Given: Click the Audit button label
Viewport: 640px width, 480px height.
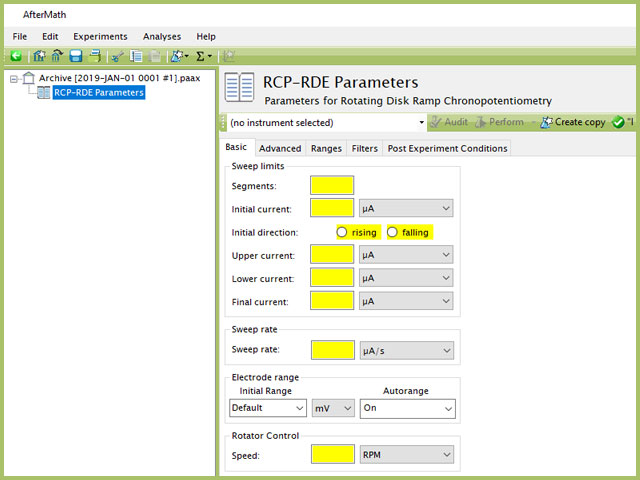Looking at the screenshot, I should [x=456, y=122].
